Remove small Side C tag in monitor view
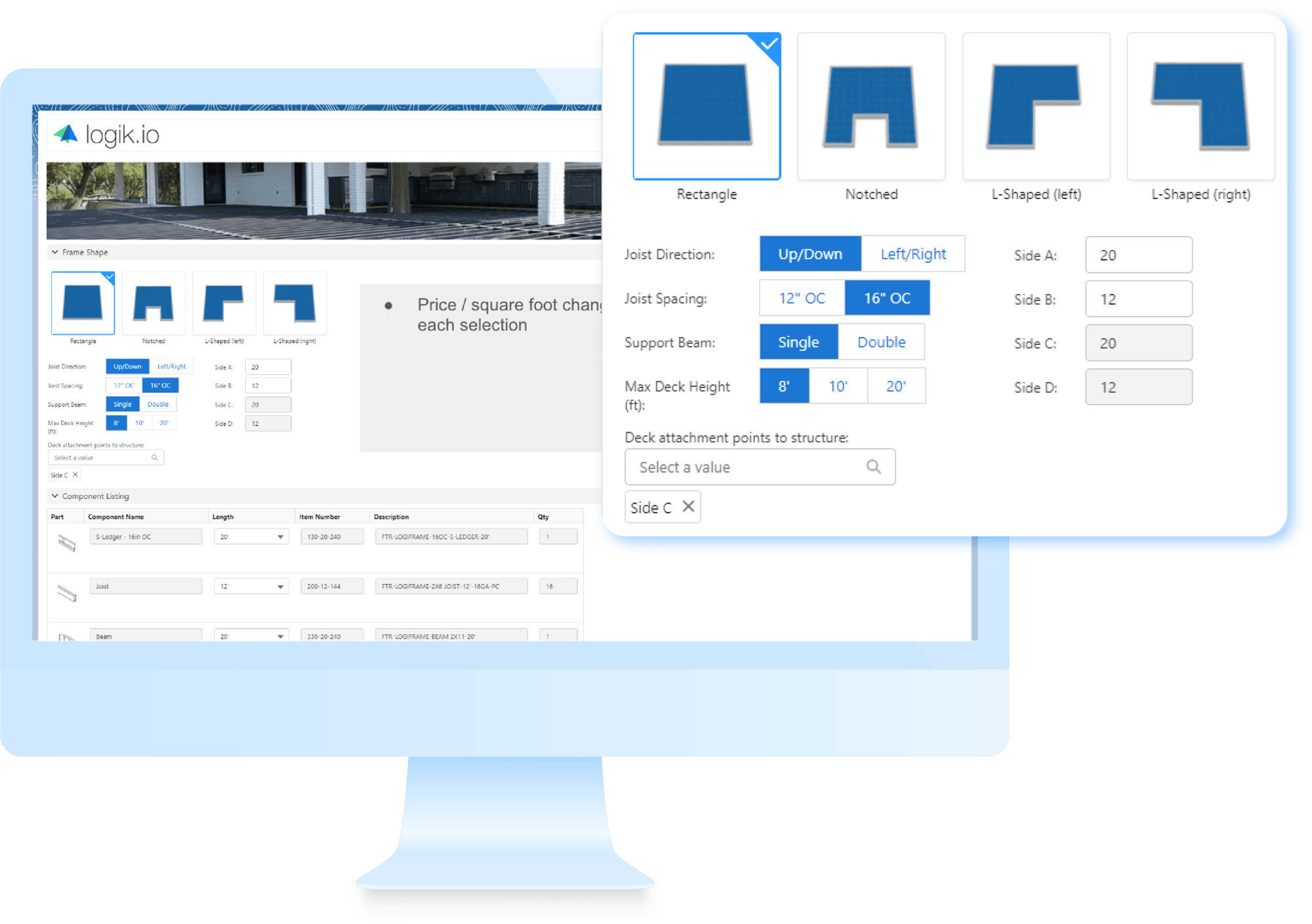The width and height of the screenshot is (1312, 924). click(x=75, y=475)
